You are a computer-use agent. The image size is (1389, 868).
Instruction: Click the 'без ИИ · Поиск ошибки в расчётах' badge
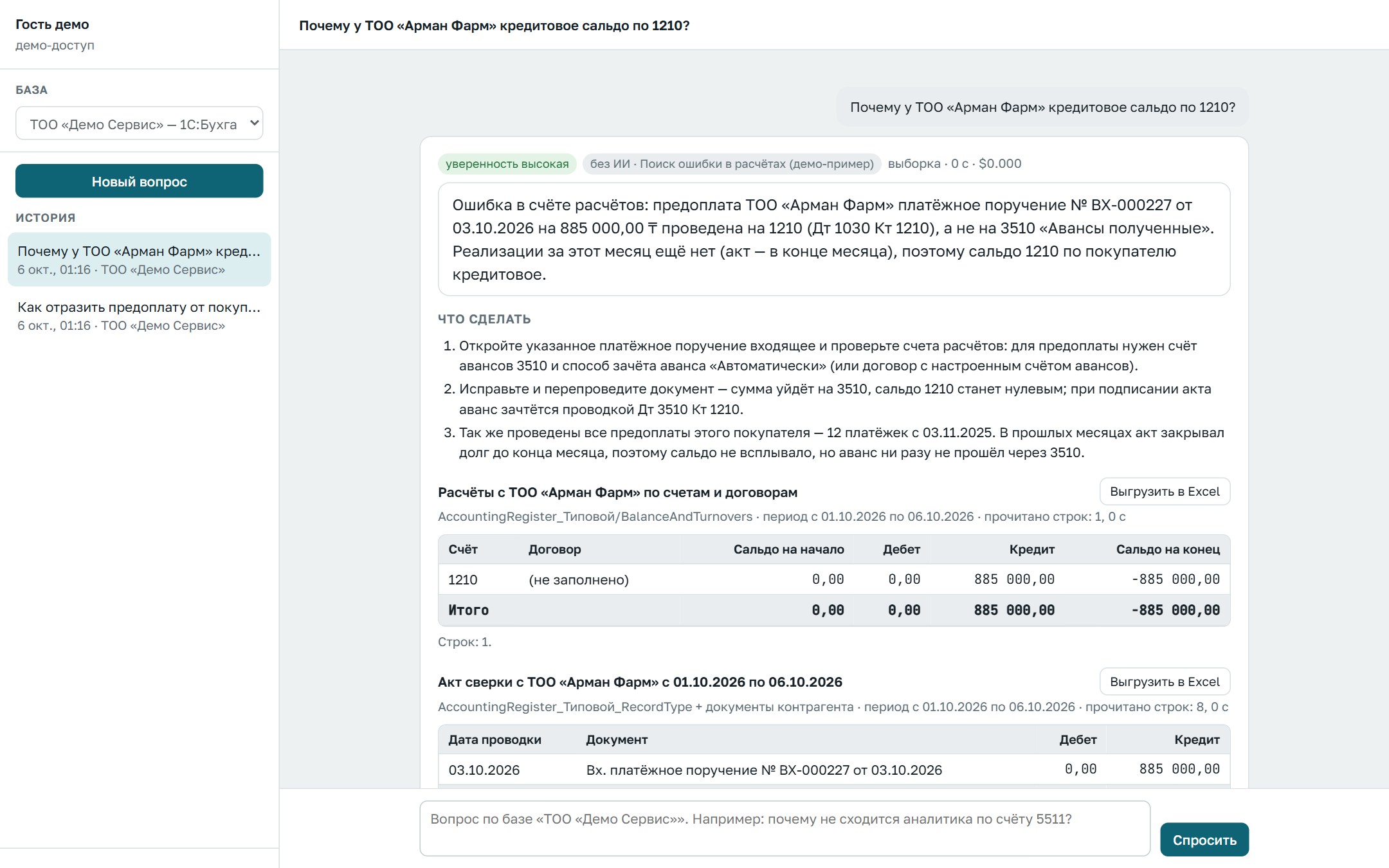(732, 164)
